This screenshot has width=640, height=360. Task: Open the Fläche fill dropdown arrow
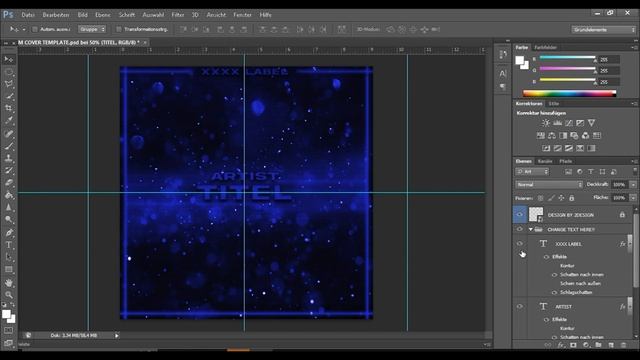633,198
